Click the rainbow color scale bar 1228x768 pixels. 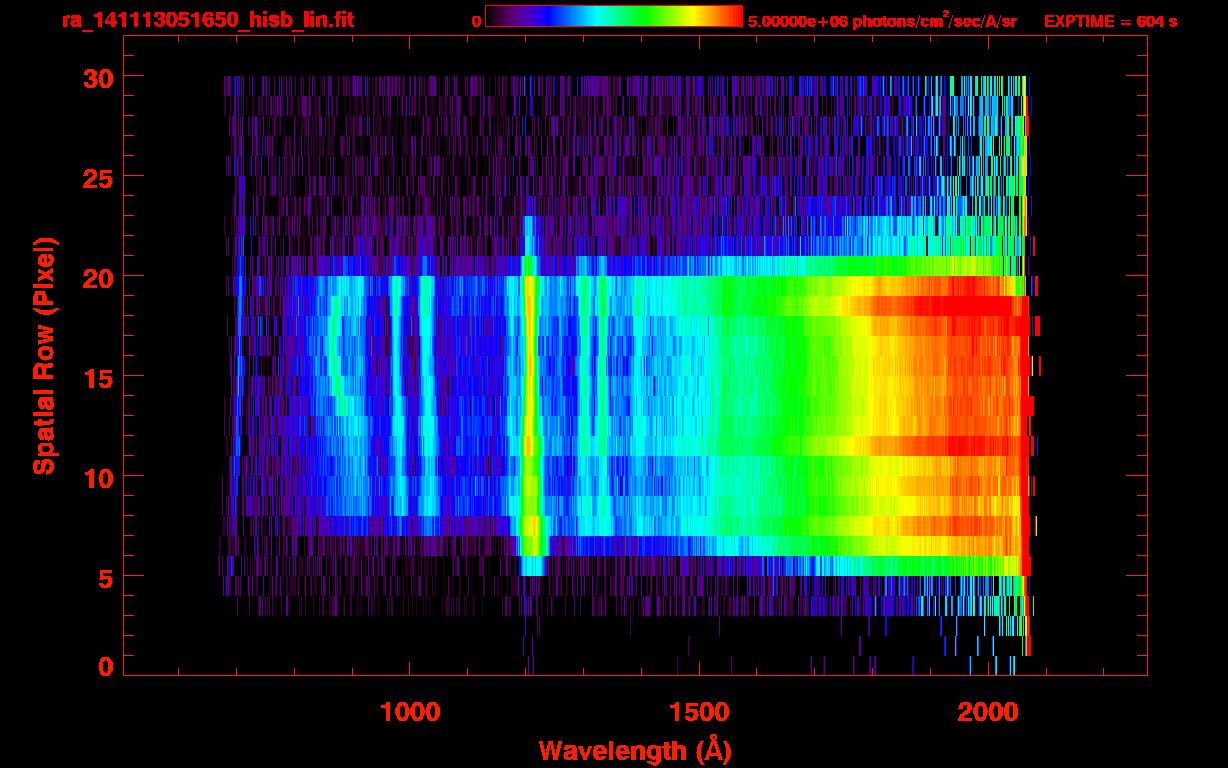coord(614,17)
